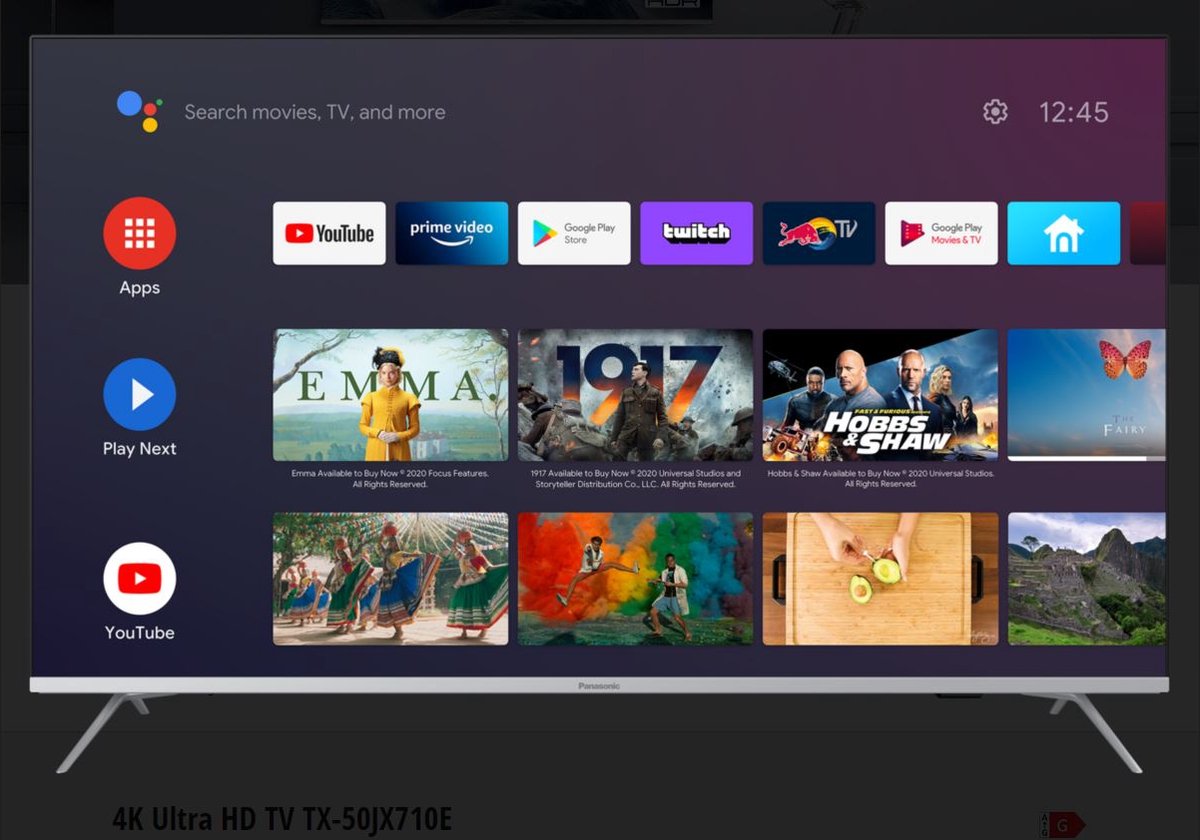
Task: Open the blue home app tile
Action: 1064,233
